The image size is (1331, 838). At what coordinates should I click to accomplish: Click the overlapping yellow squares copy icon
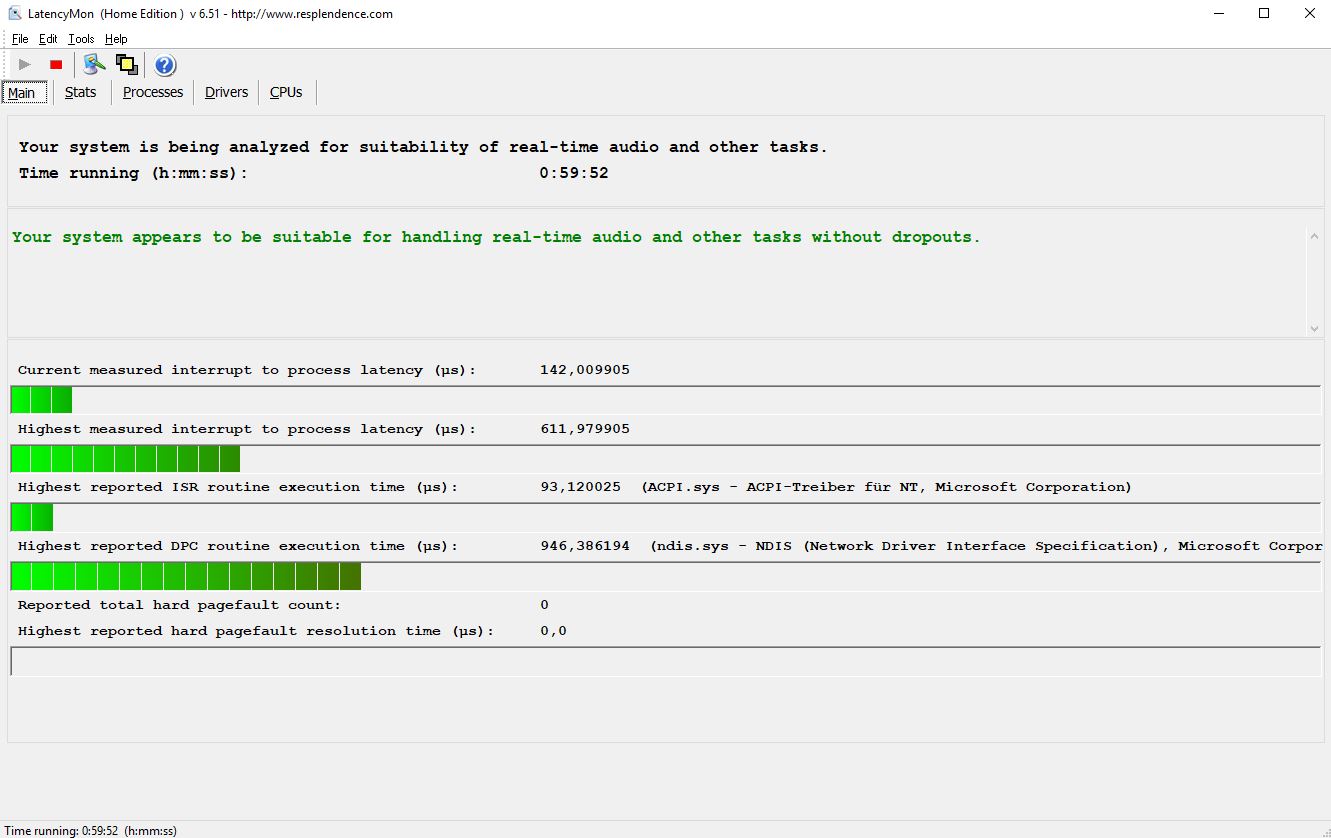126,65
